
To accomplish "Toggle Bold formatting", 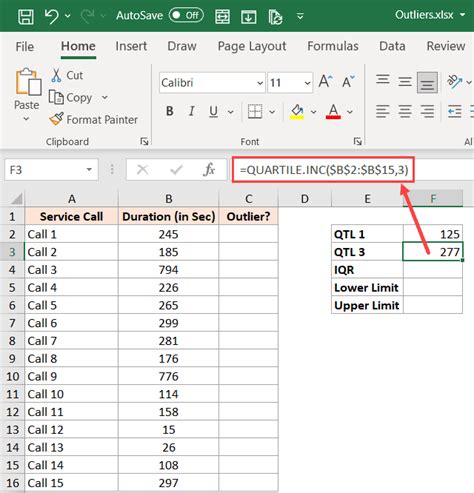I will pyautogui.click(x=170, y=111).
